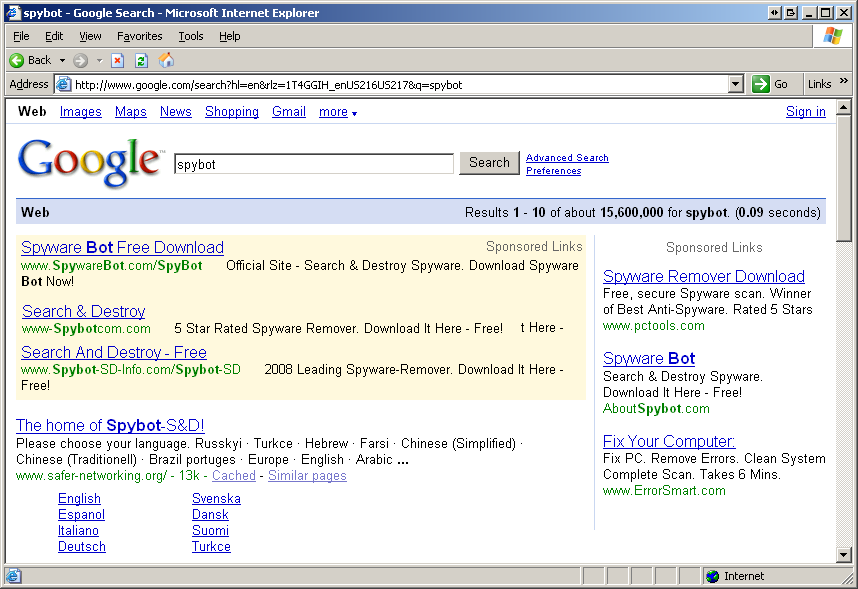Screen dimensions: 858x589
Task: Open the Help menu
Action: [x=230, y=36]
